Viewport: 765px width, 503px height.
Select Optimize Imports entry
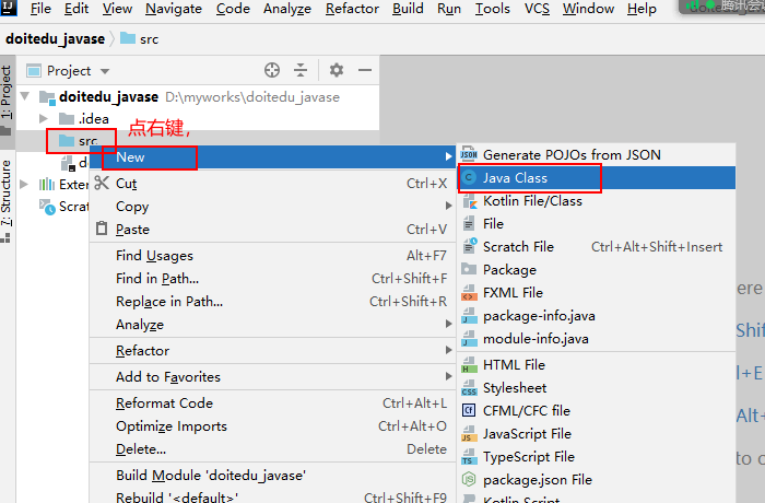click(x=272, y=426)
